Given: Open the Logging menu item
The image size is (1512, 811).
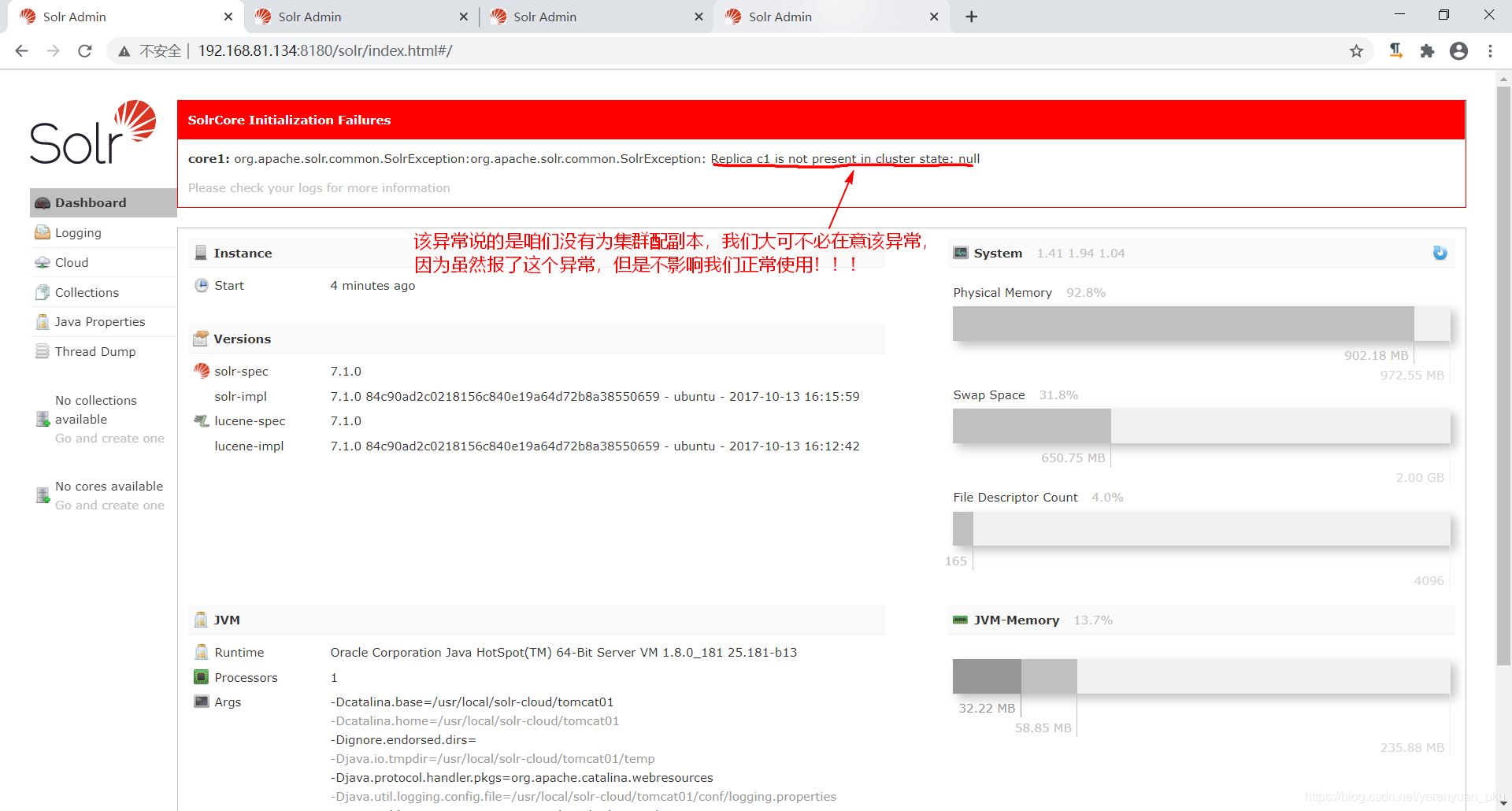Looking at the screenshot, I should tap(103, 233).
